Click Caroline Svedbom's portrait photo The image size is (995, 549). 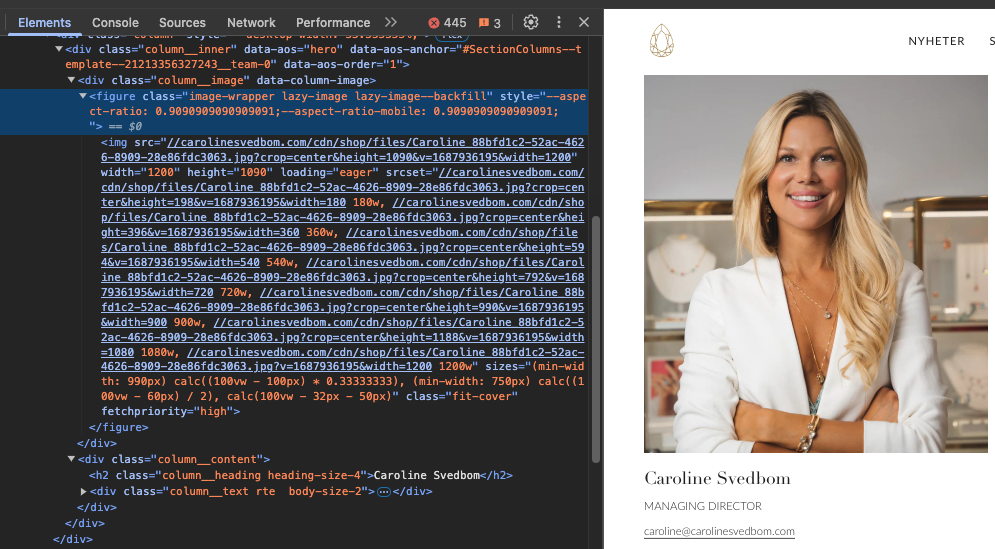click(815, 263)
